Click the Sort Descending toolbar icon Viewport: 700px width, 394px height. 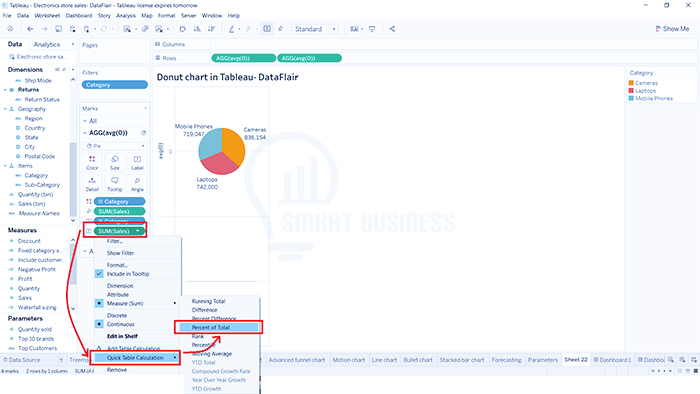pyautogui.click(x=211, y=29)
